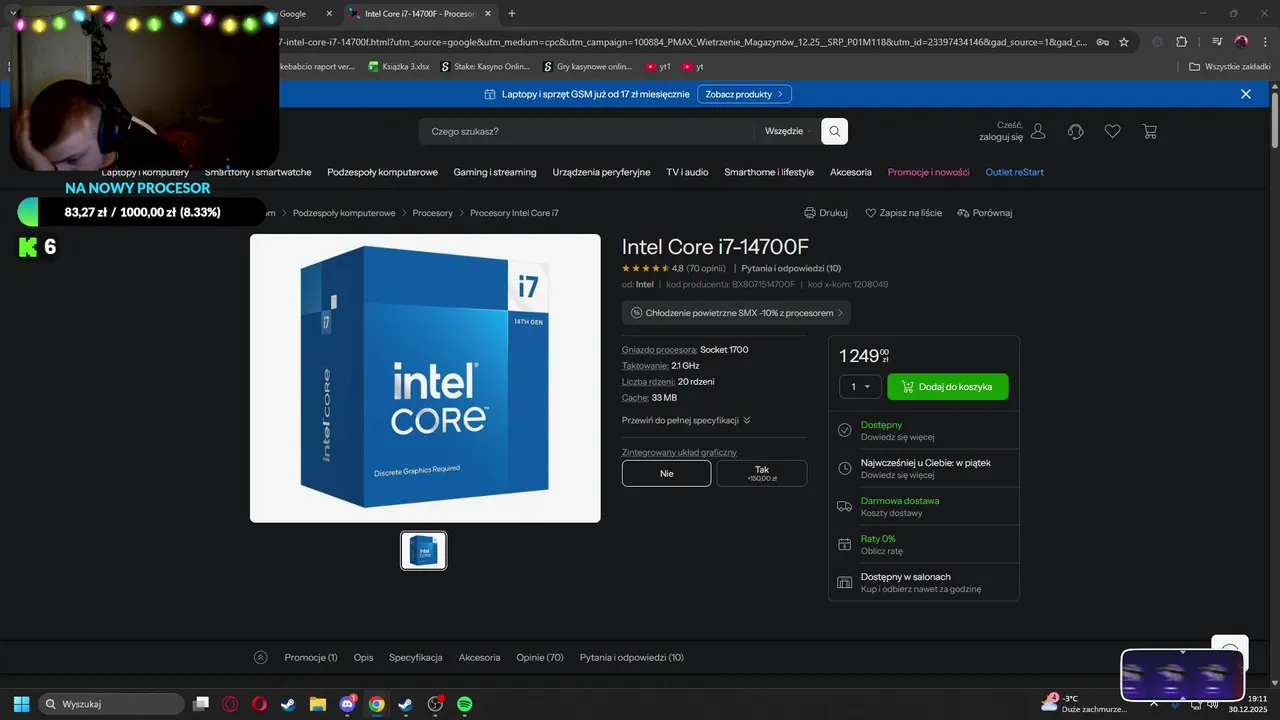Open Chrome extensions puzzle icon

coord(1182,42)
